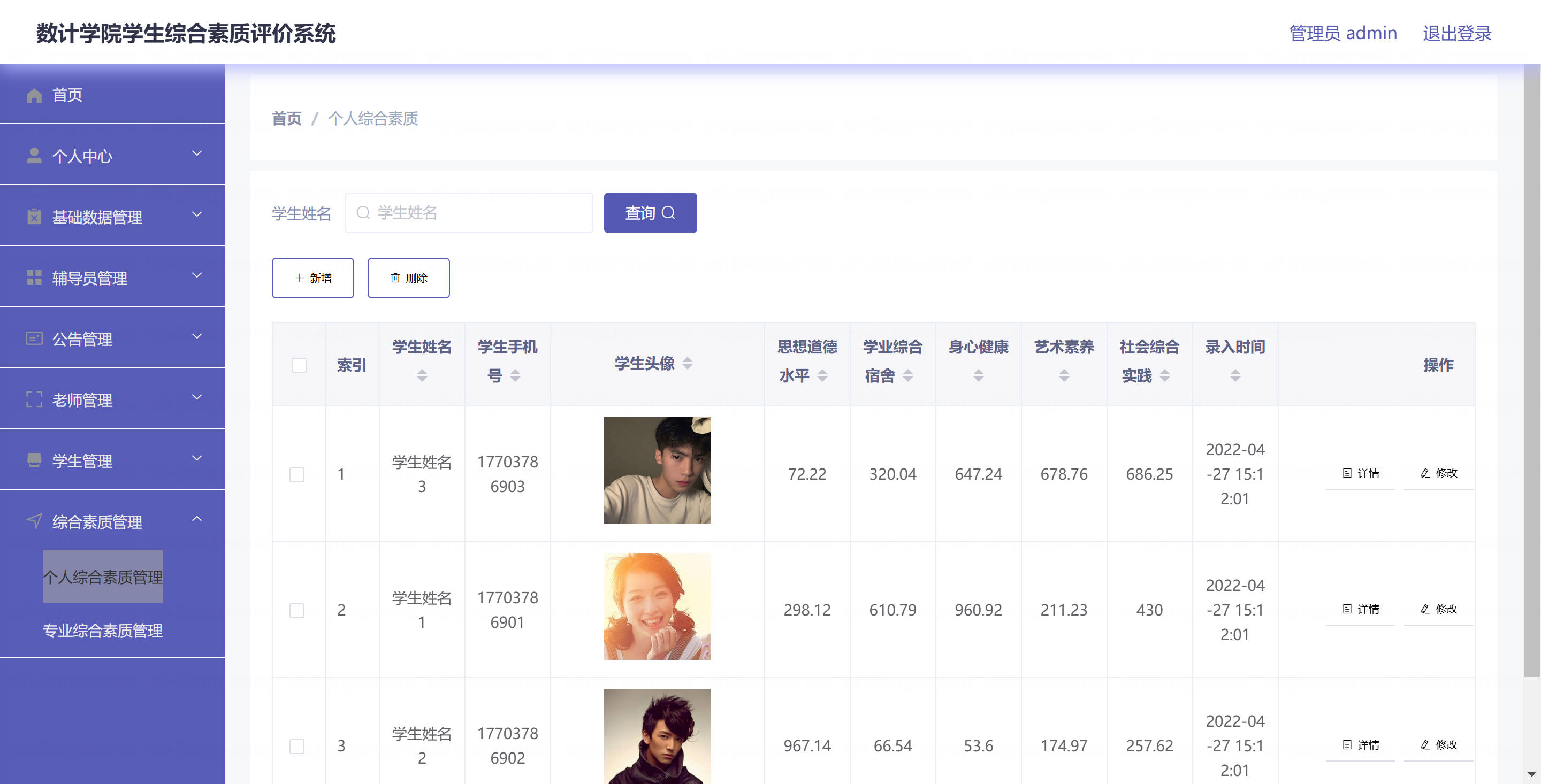This screenshot has height=784, width=1541.
Task: Click the avatar photo in row 2
Action: (658, 606)
